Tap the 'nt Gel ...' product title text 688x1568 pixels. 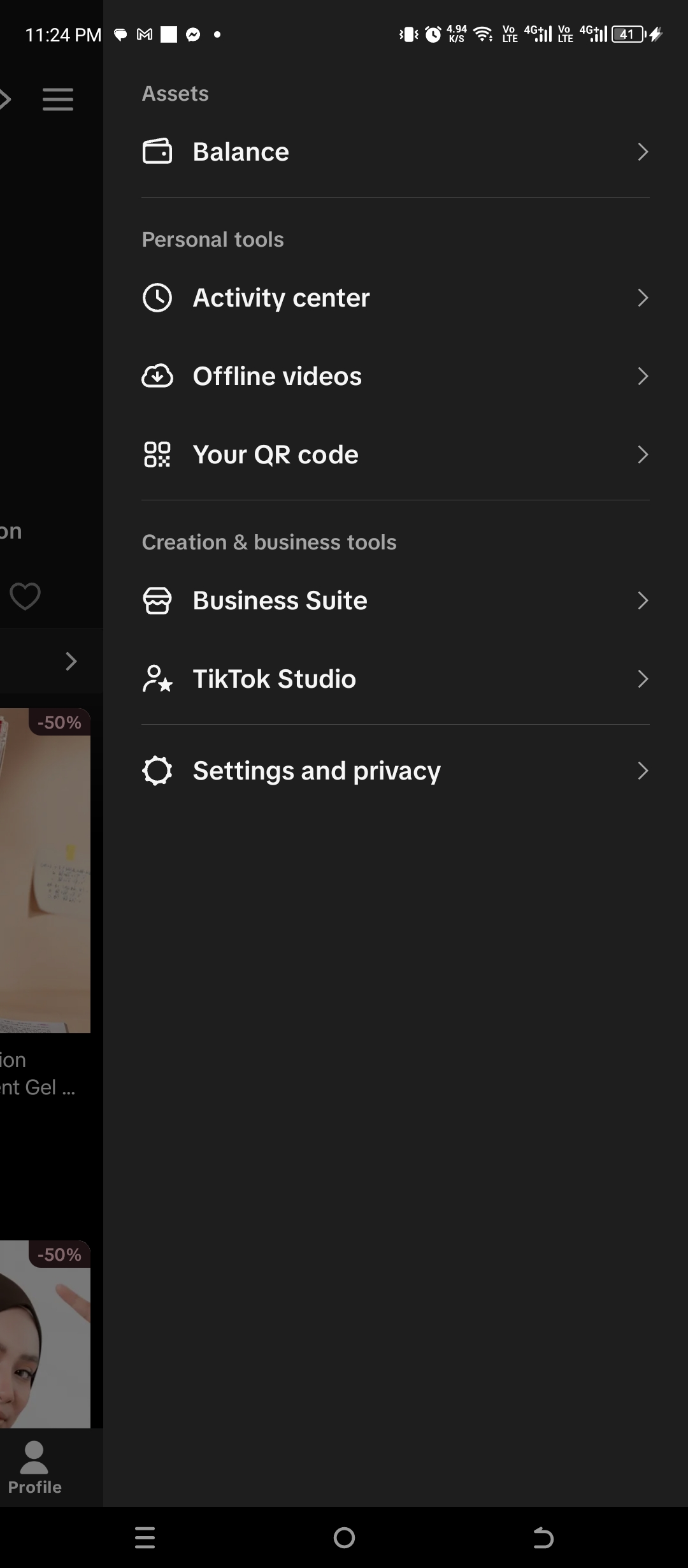coord(38,1087)
